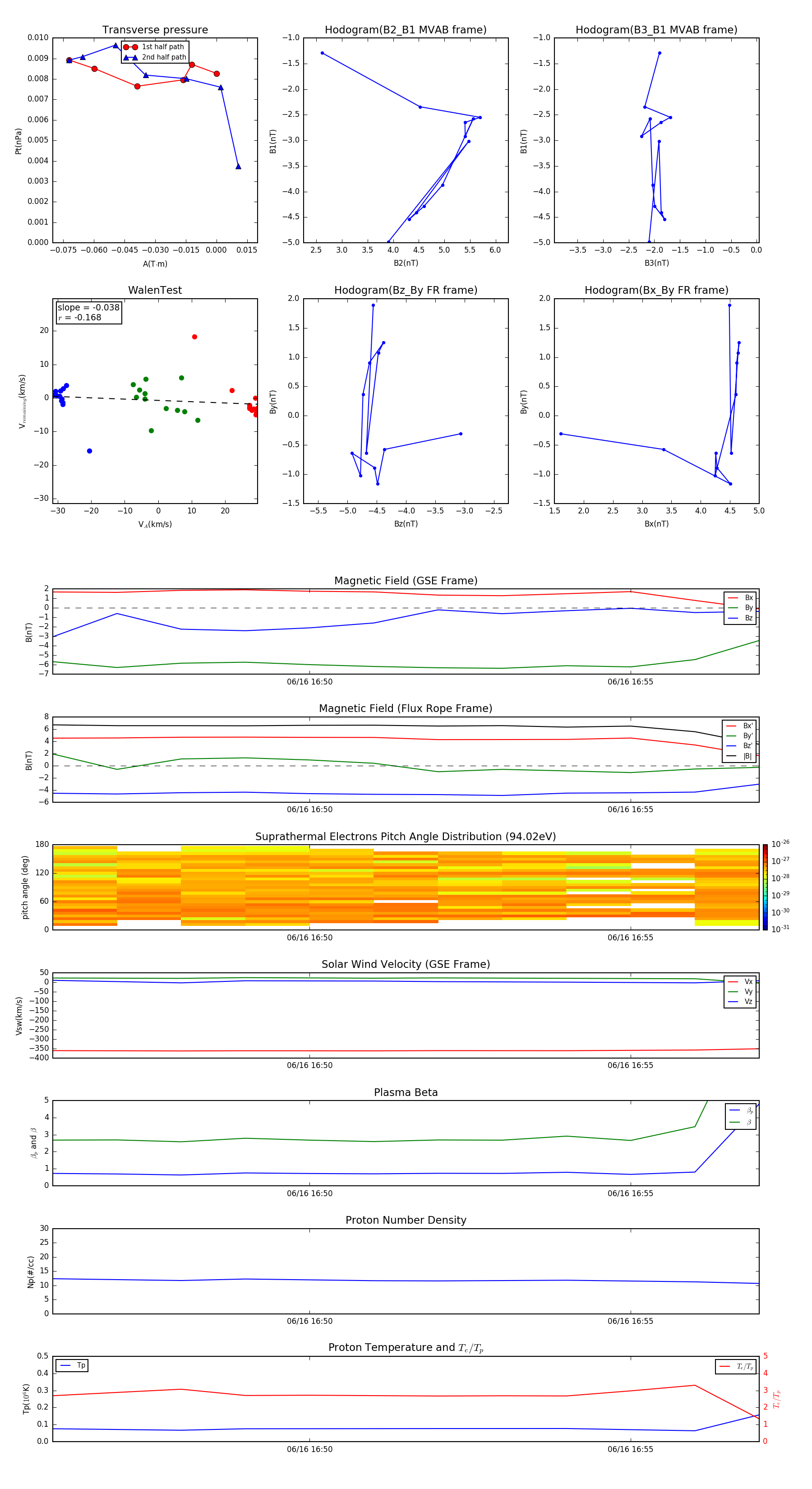Screen dimensions: 812x1489
Task: Select the Bx entry in GSE field legend
Action: point(740,598)
